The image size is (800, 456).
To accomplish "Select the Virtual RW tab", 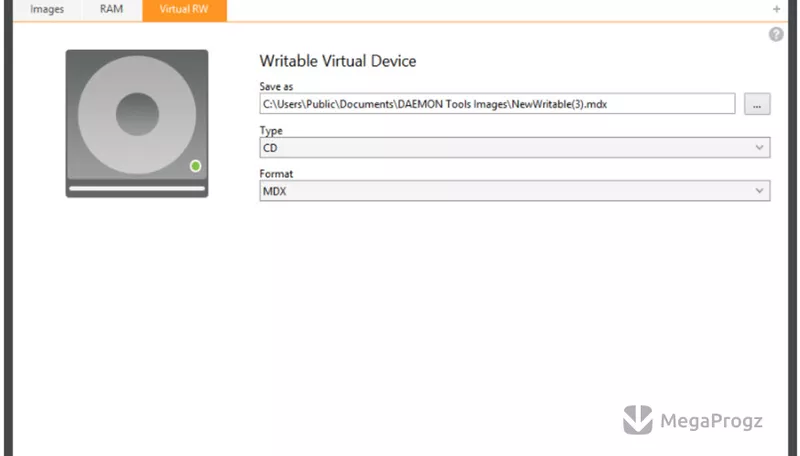I will click(x=184, y=9).
